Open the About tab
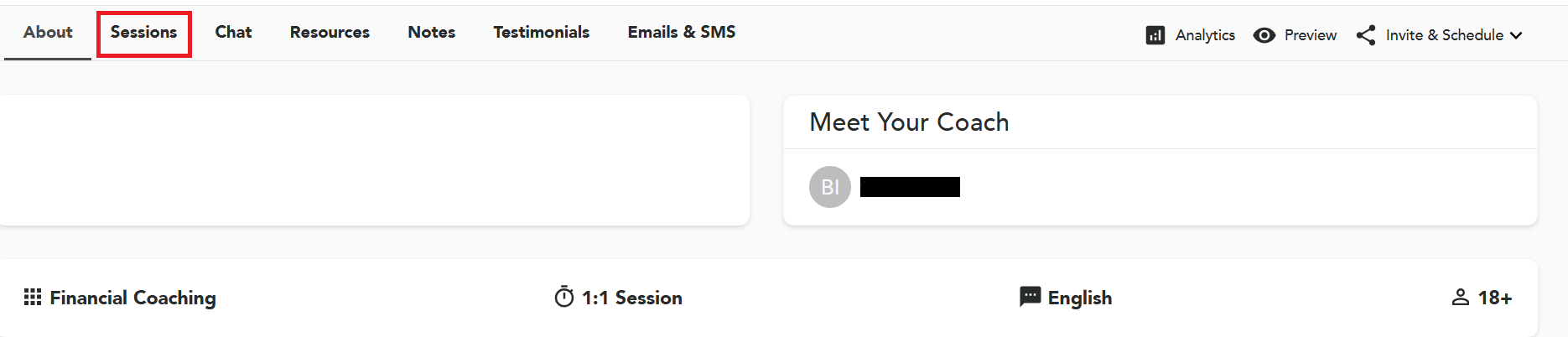 click(48, 32)
